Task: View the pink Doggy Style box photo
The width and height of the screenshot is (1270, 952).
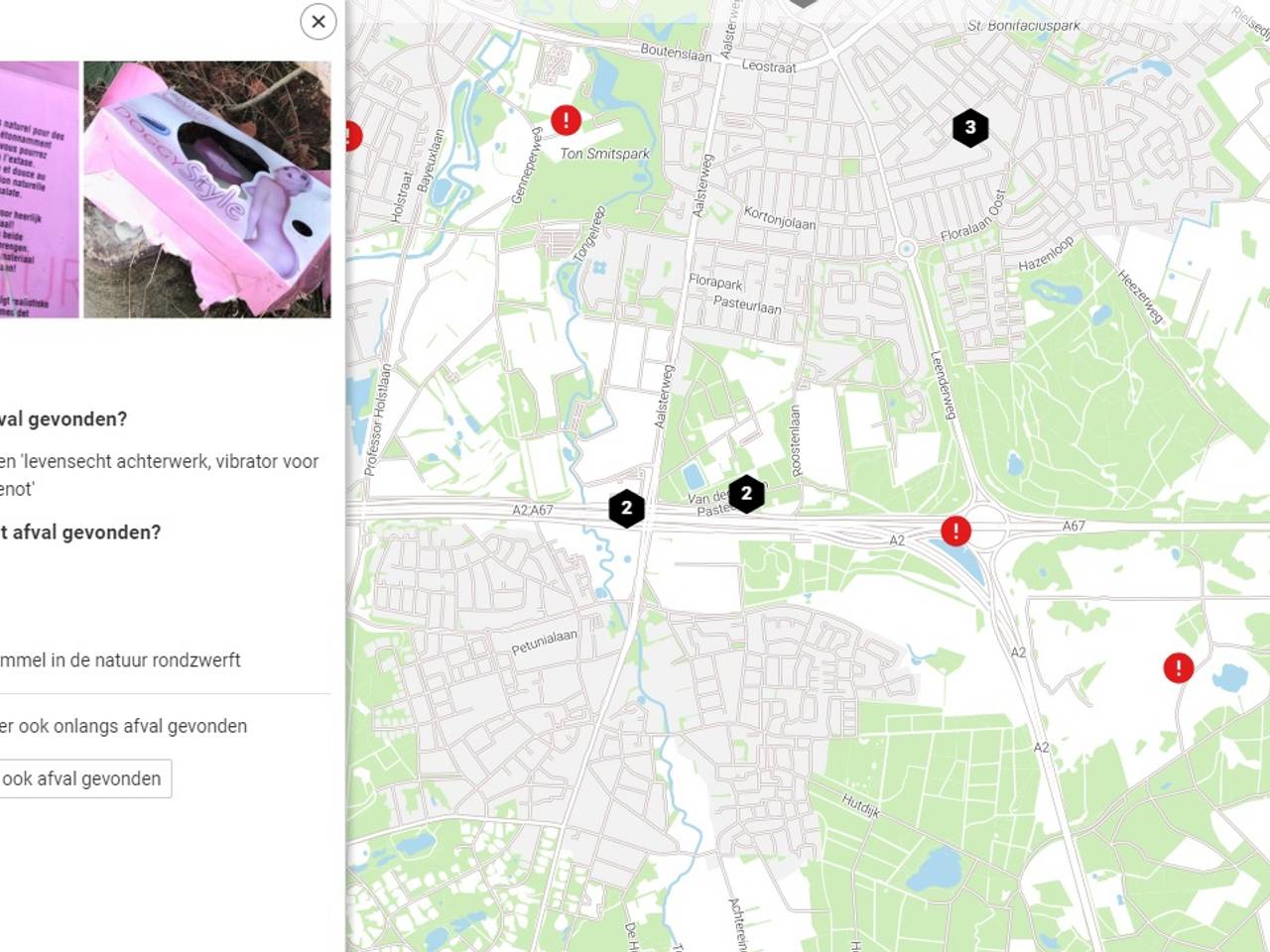Action: (x=207, y=189)
